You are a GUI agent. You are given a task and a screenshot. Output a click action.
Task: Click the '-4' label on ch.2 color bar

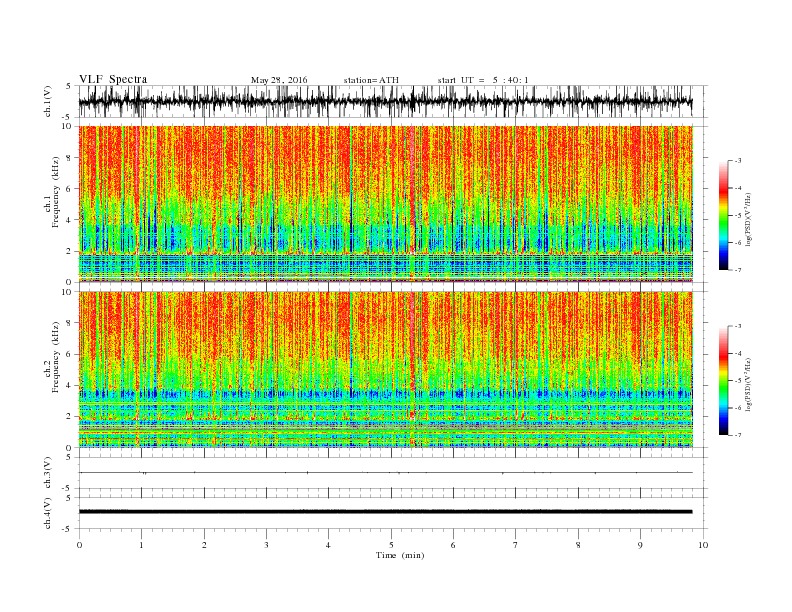[x=737, y=354]
